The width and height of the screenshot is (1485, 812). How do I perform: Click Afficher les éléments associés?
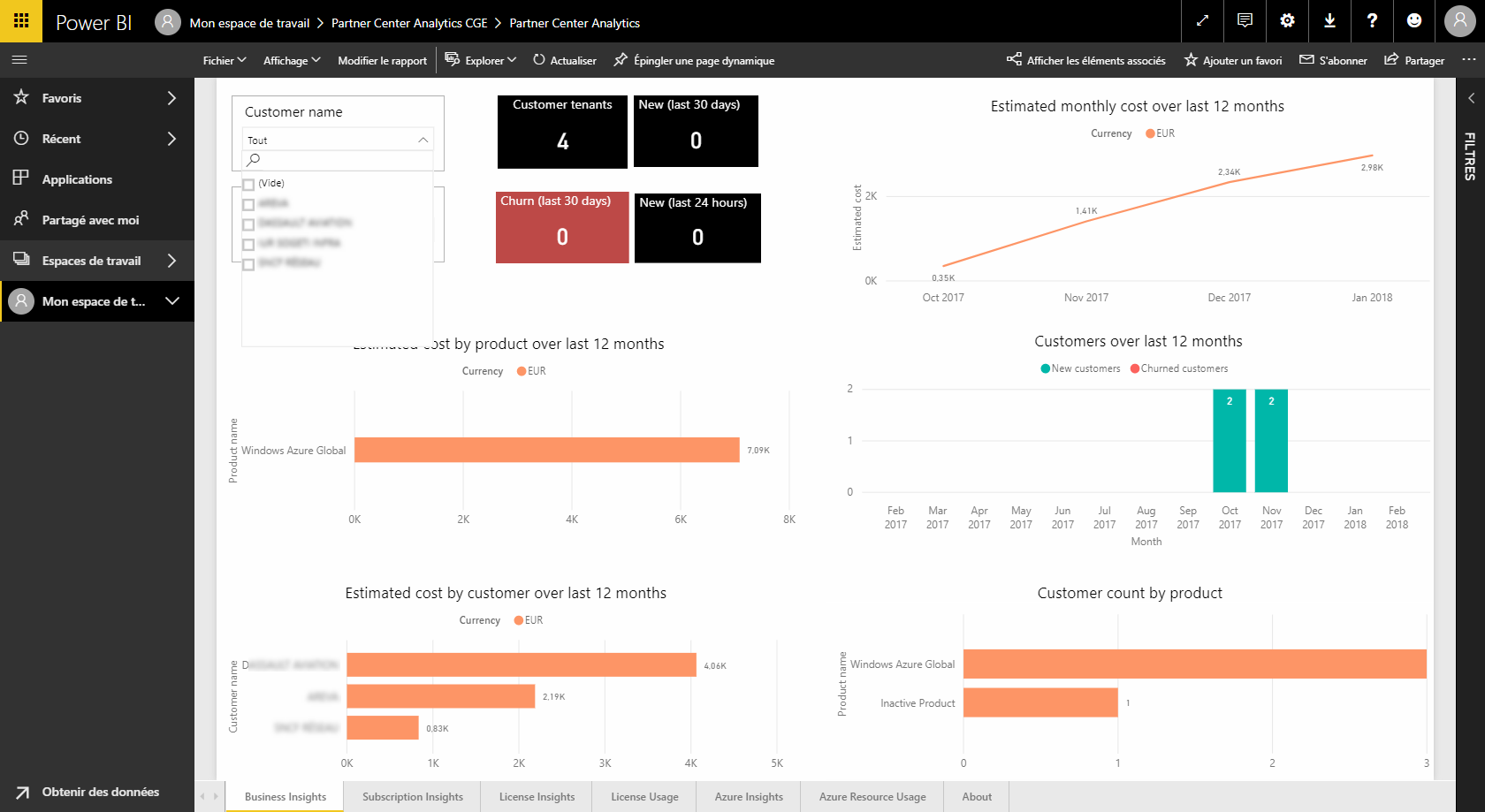(1085, 60)
